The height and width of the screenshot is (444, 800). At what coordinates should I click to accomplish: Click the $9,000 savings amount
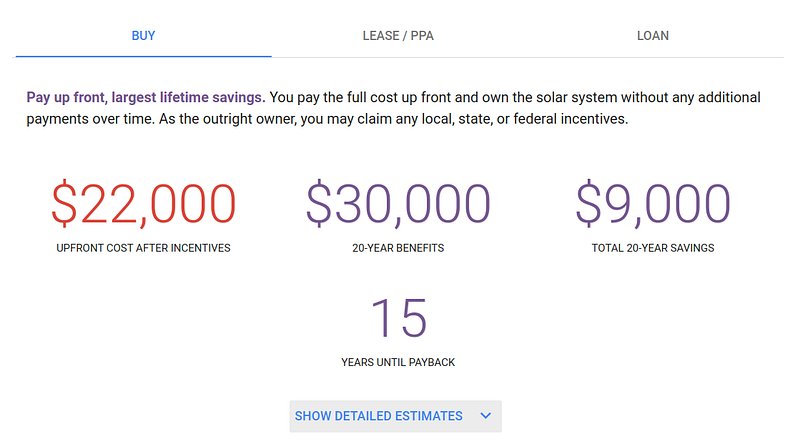(653, 203)
